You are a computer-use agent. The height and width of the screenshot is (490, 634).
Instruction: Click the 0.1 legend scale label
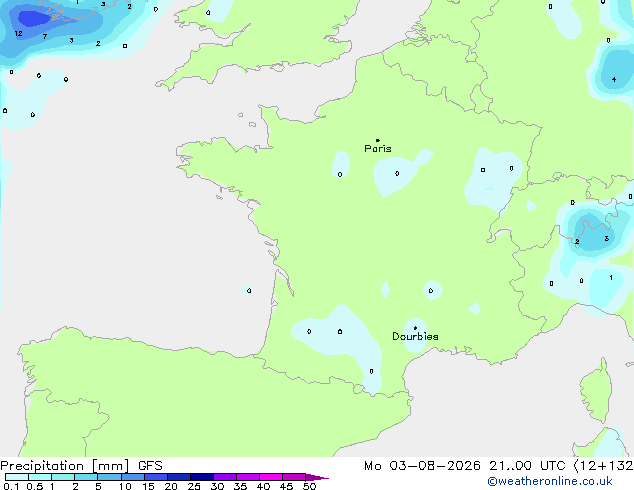pos(11,486)
